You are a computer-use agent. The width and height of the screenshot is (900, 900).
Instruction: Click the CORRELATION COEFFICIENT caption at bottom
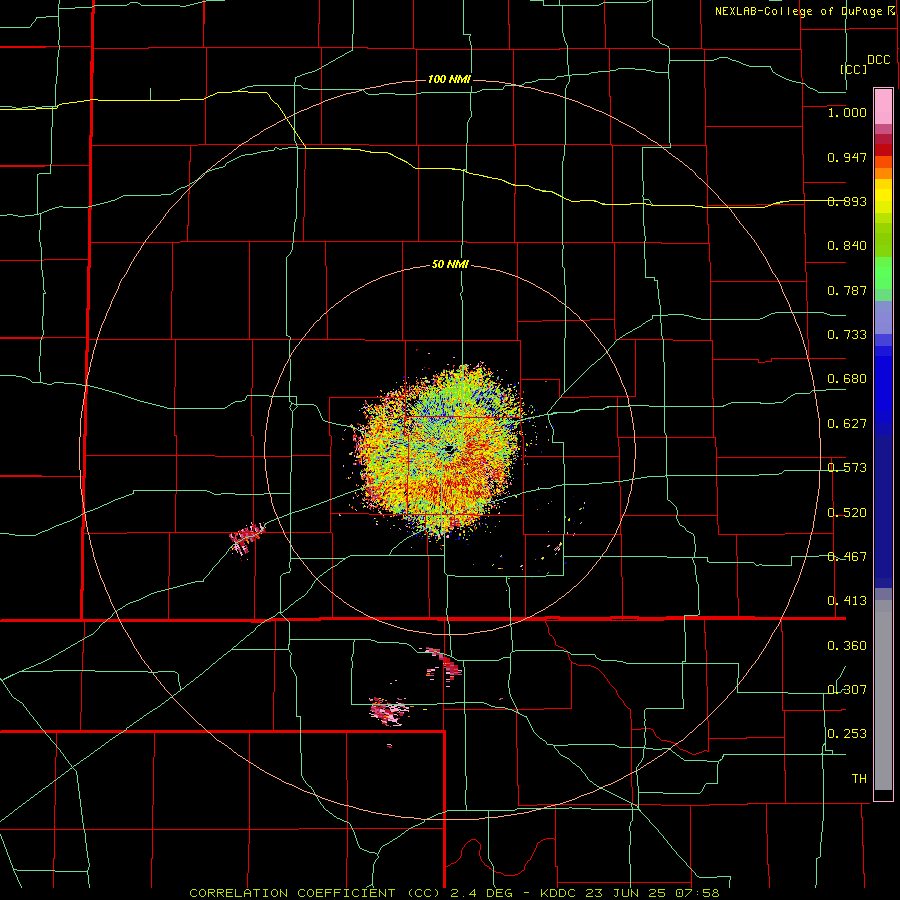click(x=454, y=893)
